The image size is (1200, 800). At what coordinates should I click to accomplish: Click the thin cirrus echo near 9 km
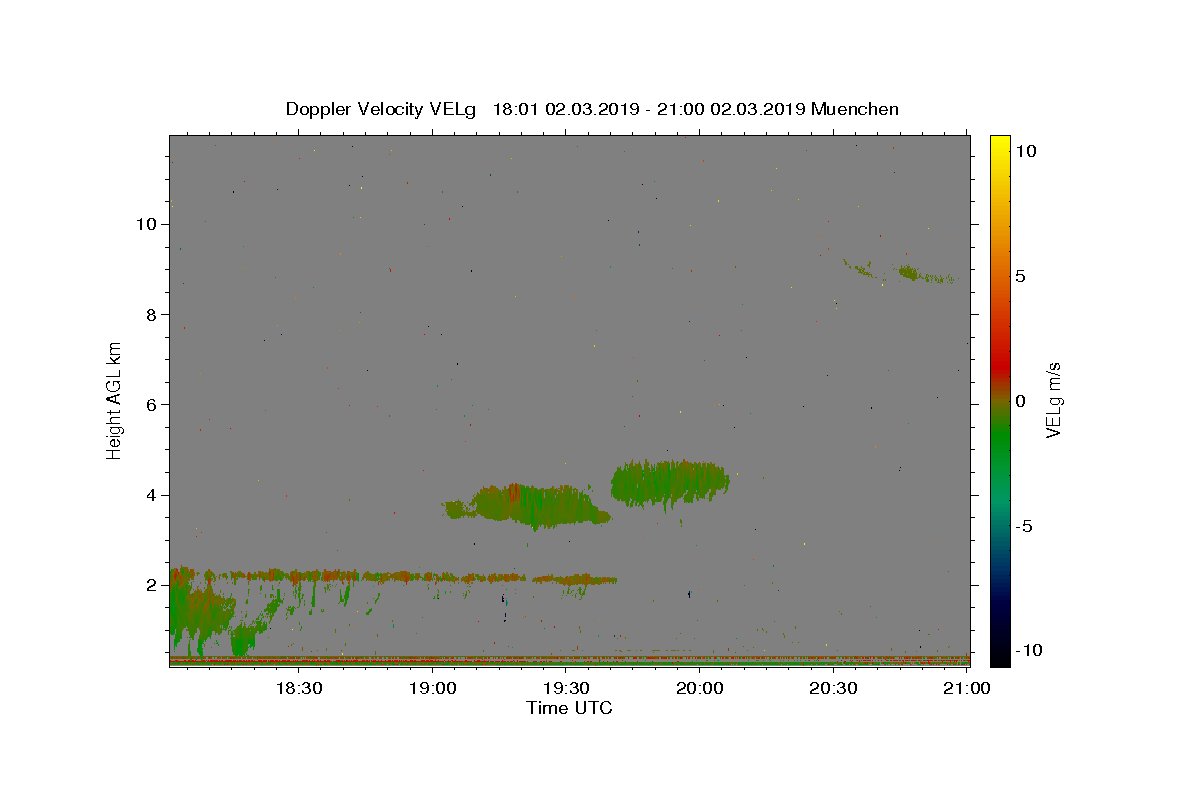coord(910,272)
